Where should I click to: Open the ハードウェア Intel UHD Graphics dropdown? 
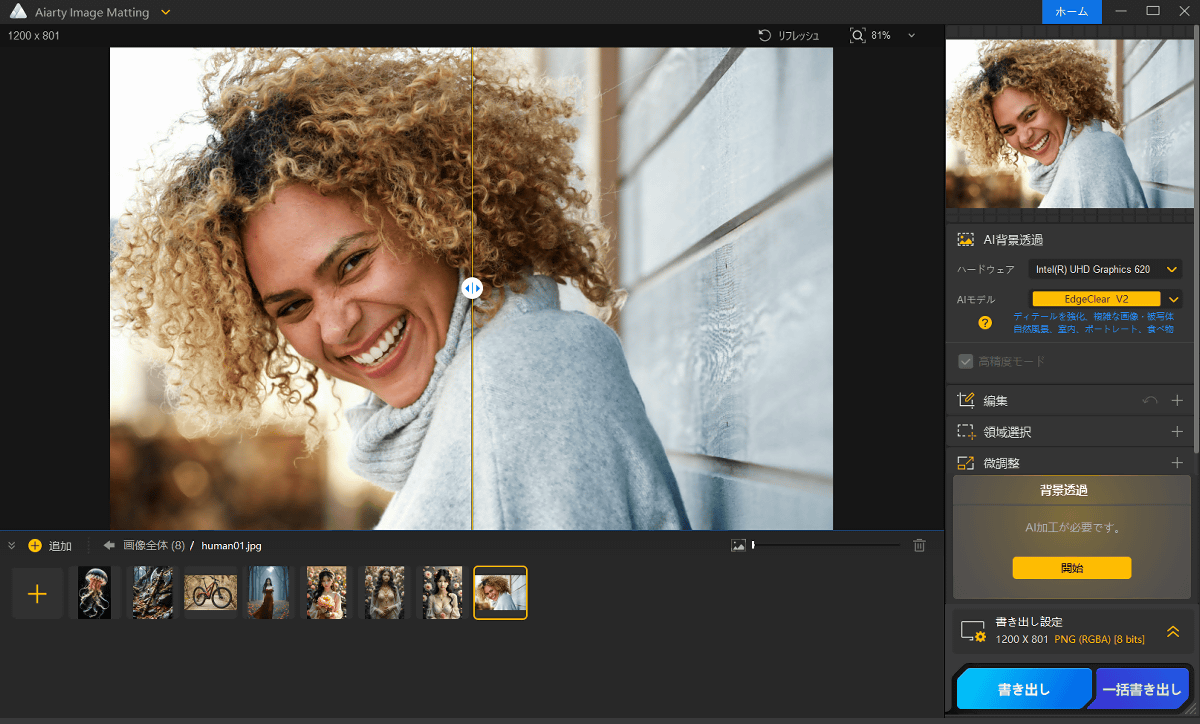(1105, 269)
